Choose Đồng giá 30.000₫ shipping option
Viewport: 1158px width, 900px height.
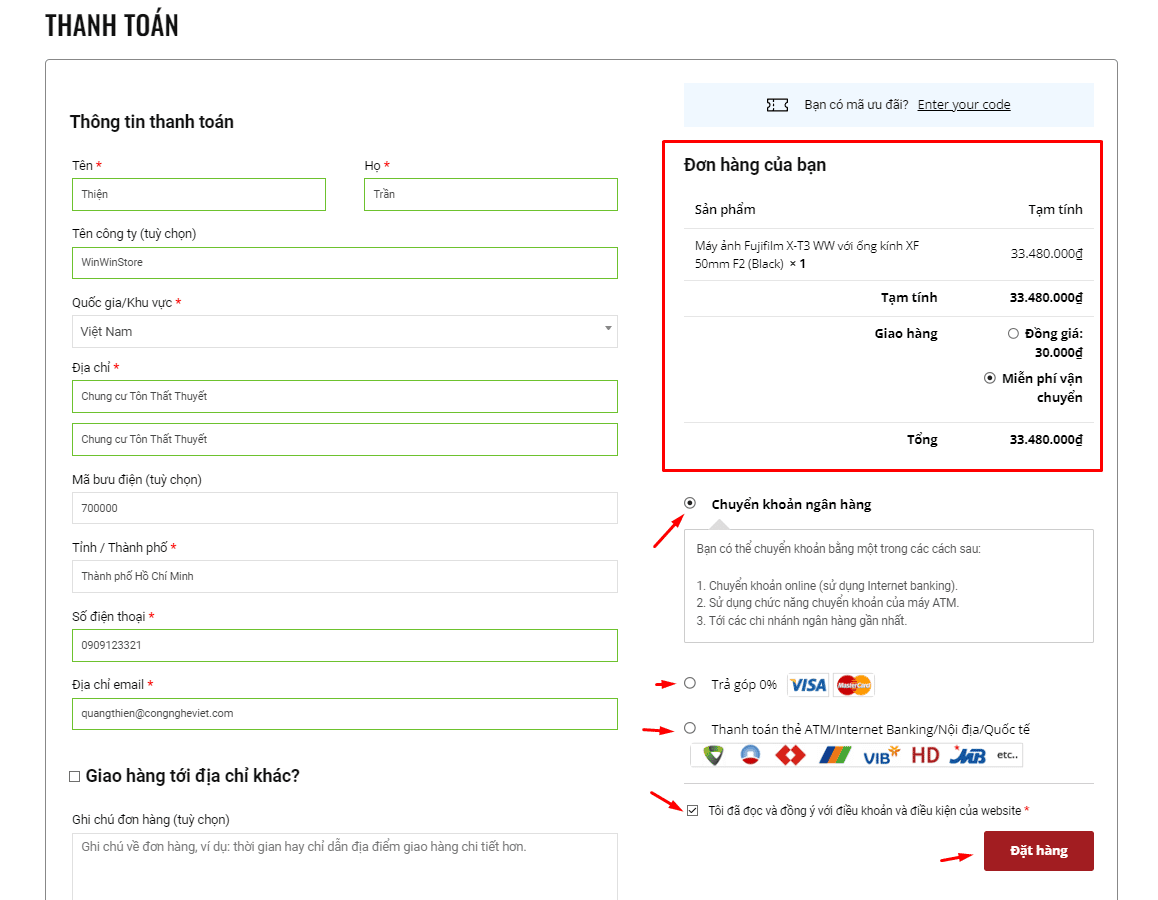click(x=1013, y=334)
